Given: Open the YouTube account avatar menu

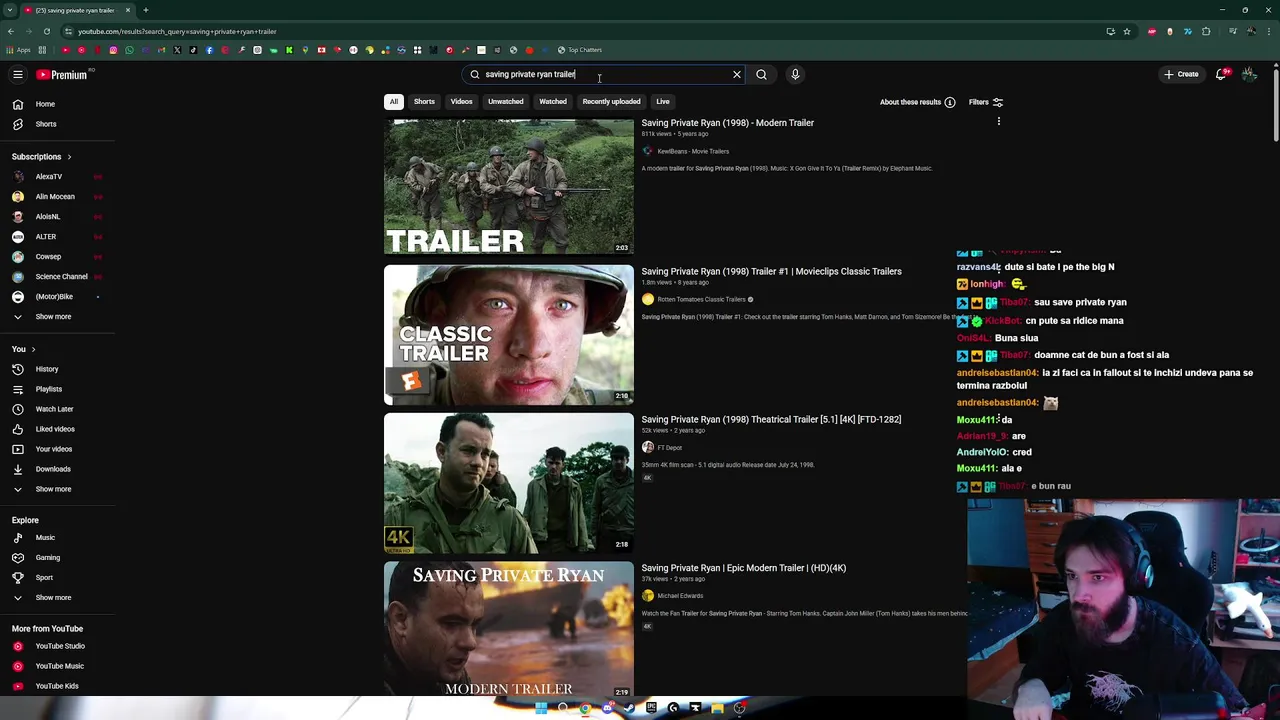Looking at the screenshot, I should (x=1249, y=74).
